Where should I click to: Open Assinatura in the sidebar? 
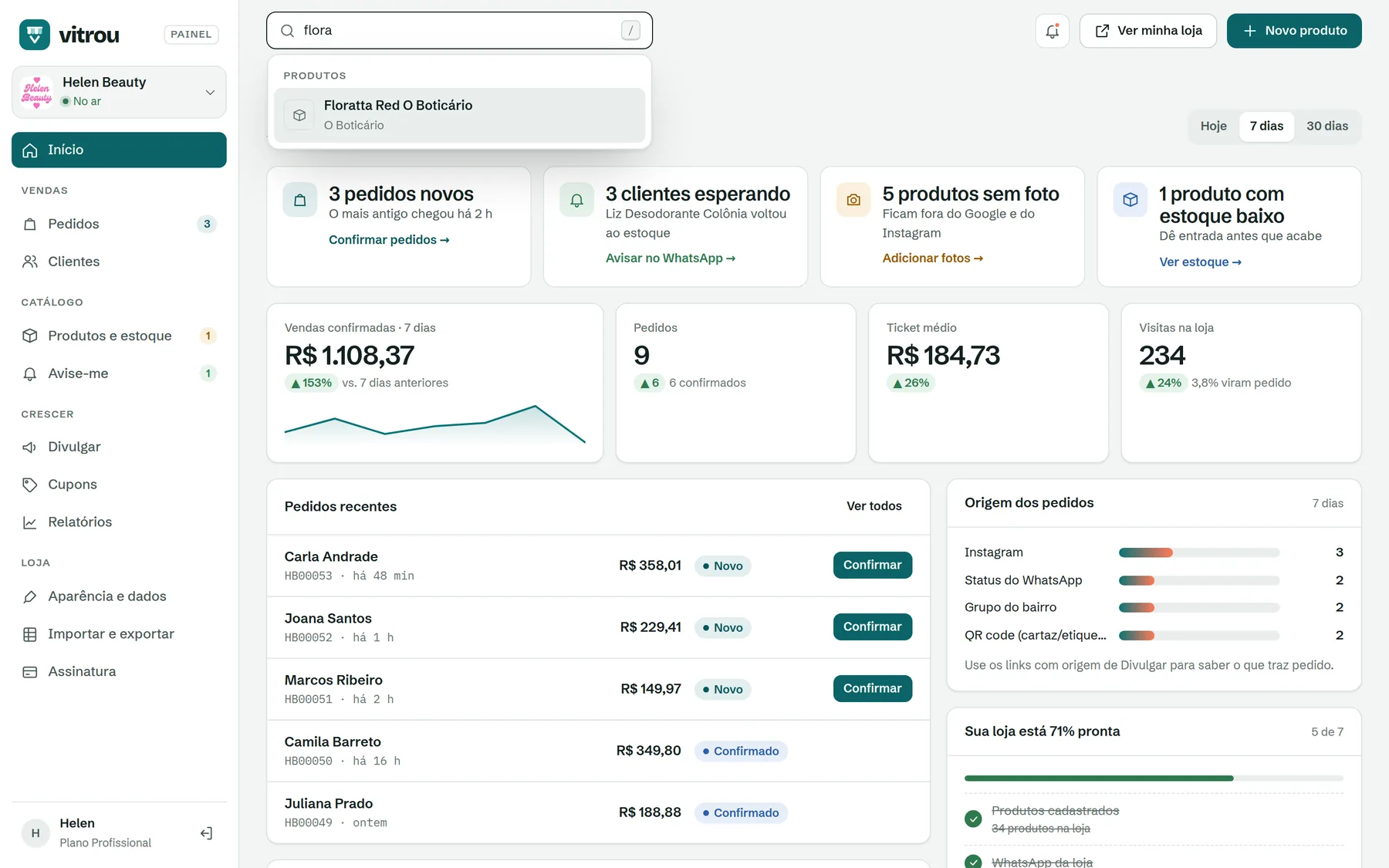[119, 672]
